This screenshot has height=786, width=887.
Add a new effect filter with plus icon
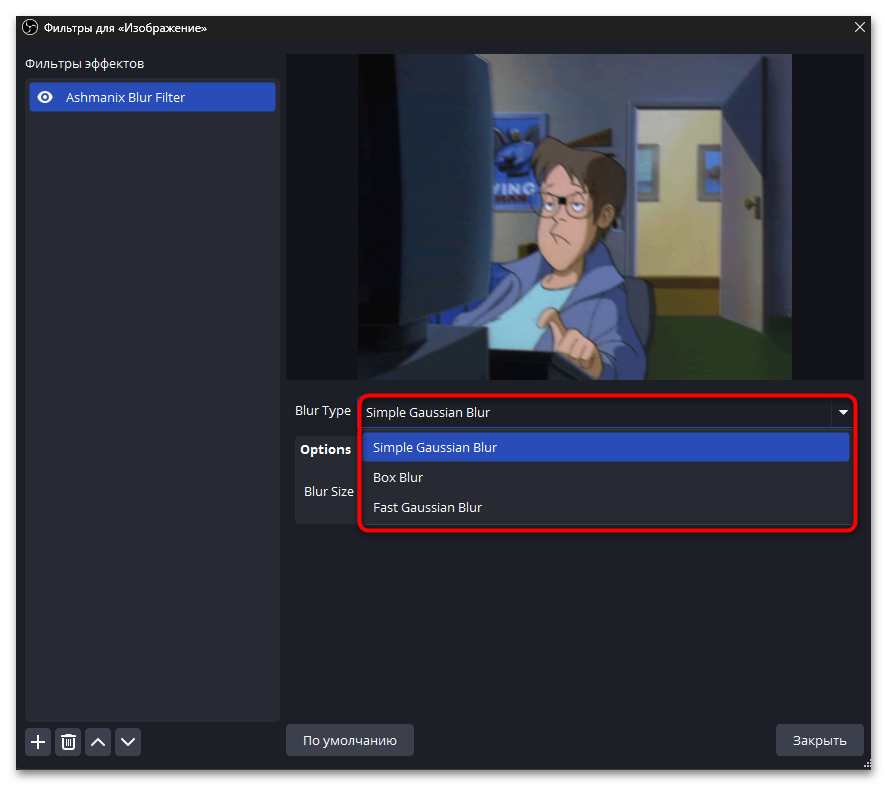point(38,741)
